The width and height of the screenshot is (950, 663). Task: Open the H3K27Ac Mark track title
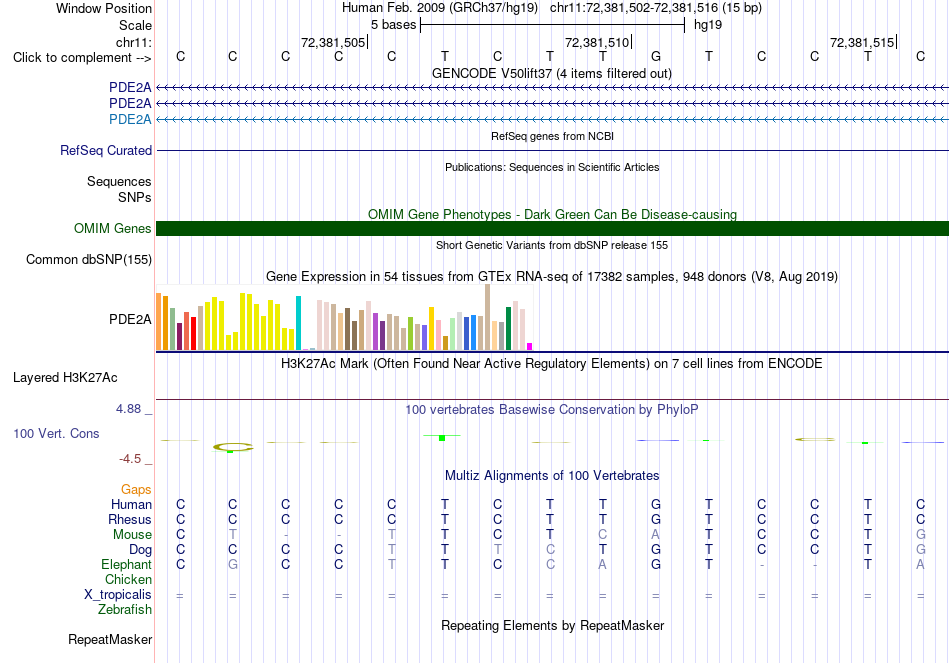point(552,364)
